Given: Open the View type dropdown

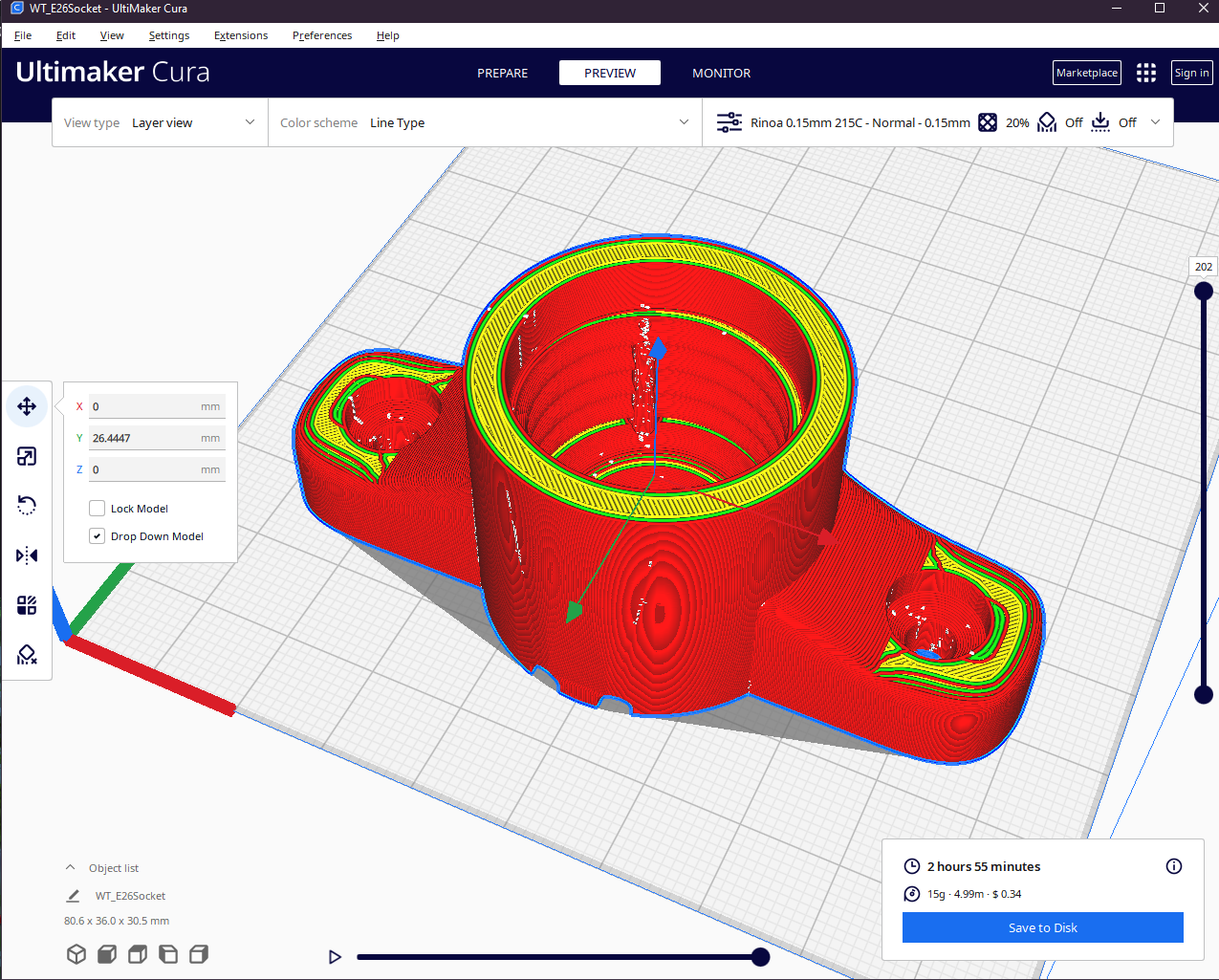Looking at the screenshot, I should pyautogui.click(x=160, y=122).
